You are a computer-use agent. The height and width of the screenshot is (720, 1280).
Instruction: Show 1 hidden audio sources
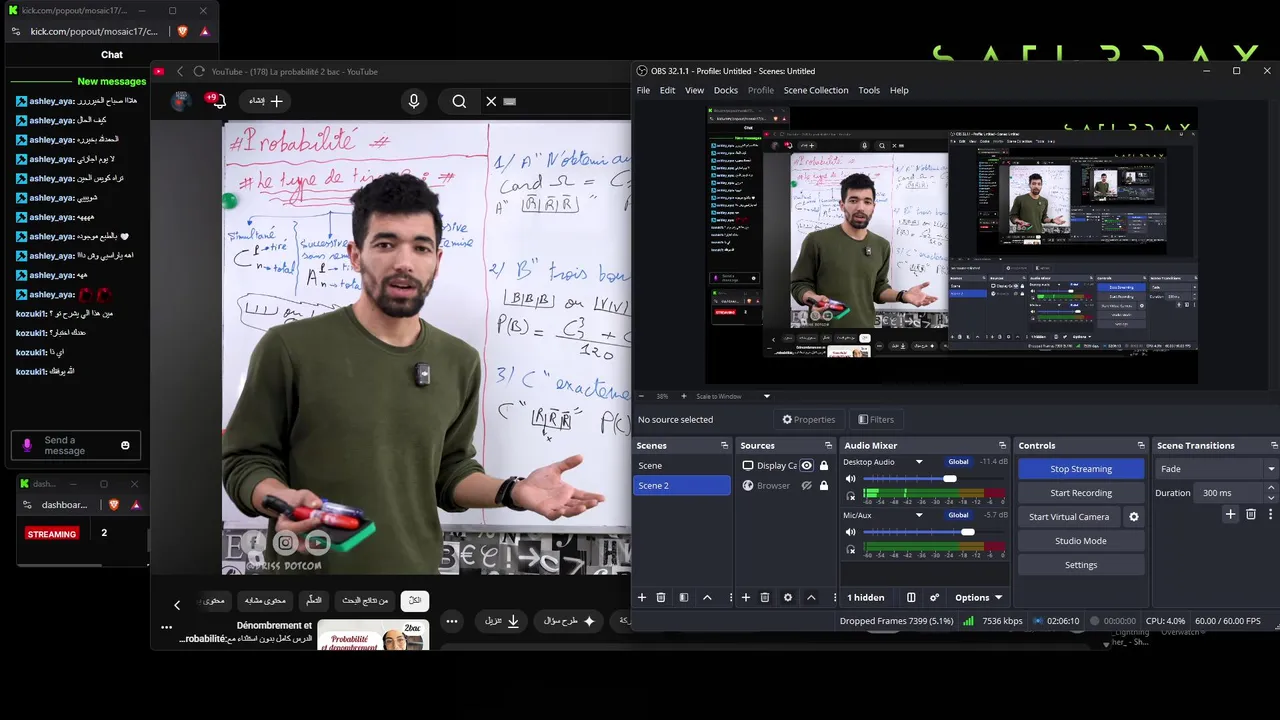tap(866, 598)
